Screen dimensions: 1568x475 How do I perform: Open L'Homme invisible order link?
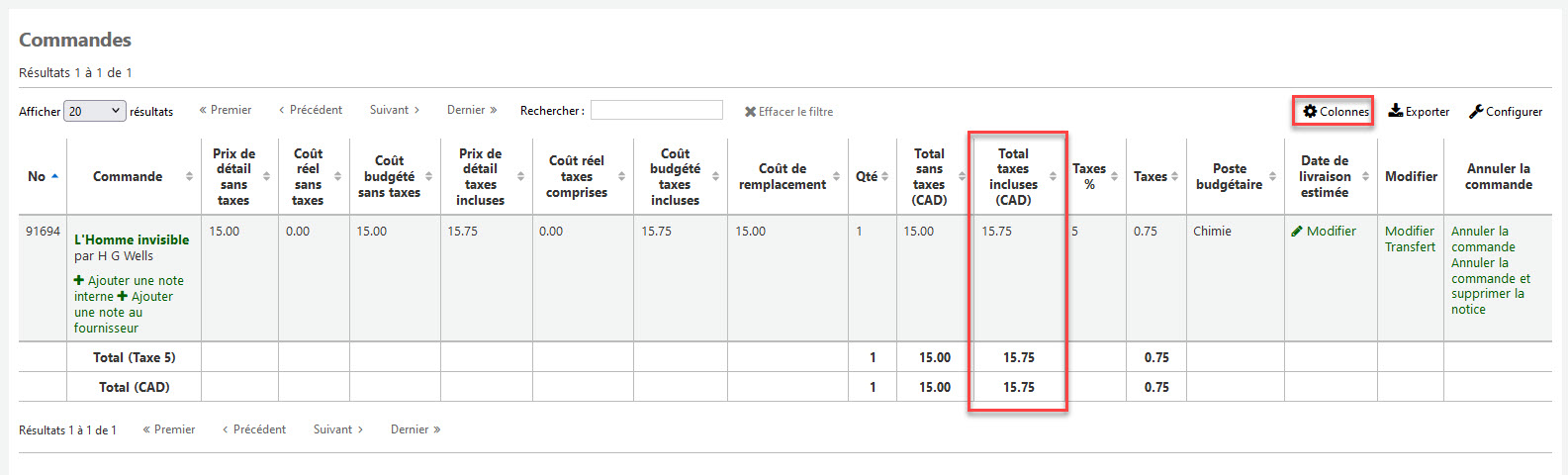tap(132, 239)
